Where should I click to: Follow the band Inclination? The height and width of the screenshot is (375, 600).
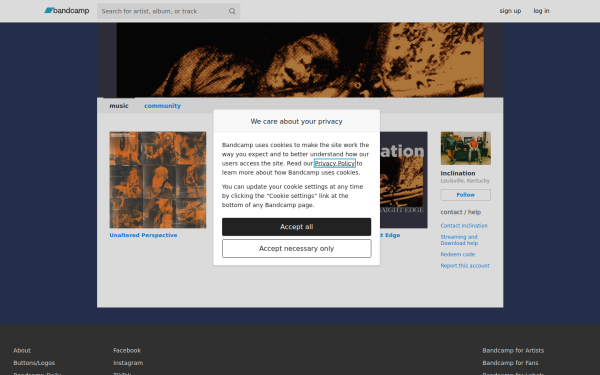pyautogui.click(x=465, y=195)
